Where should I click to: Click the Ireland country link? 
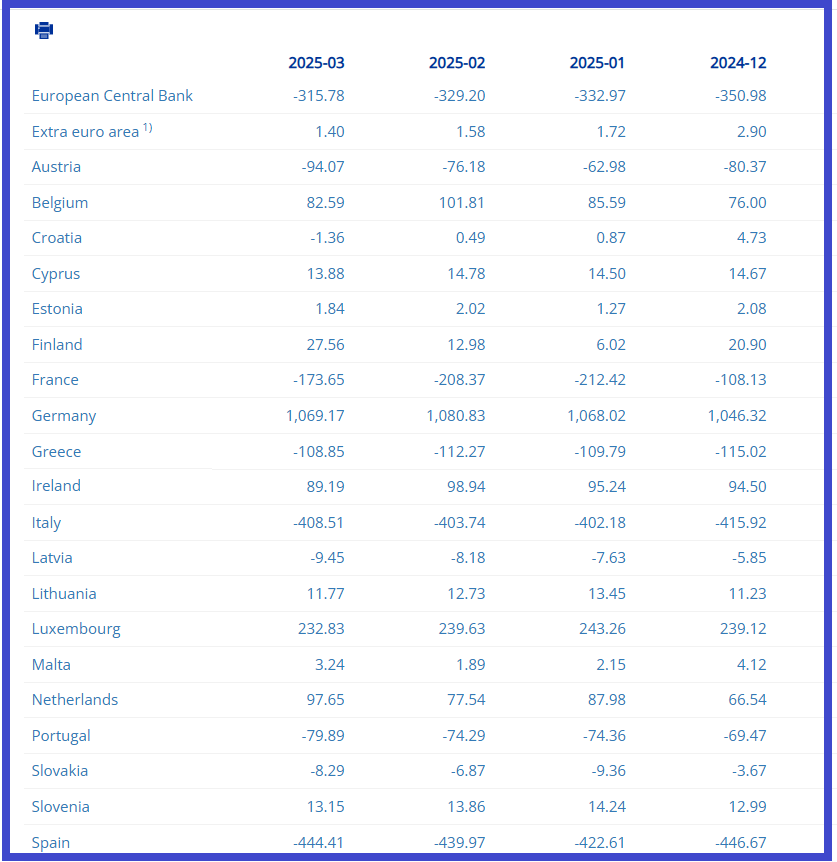56,486
